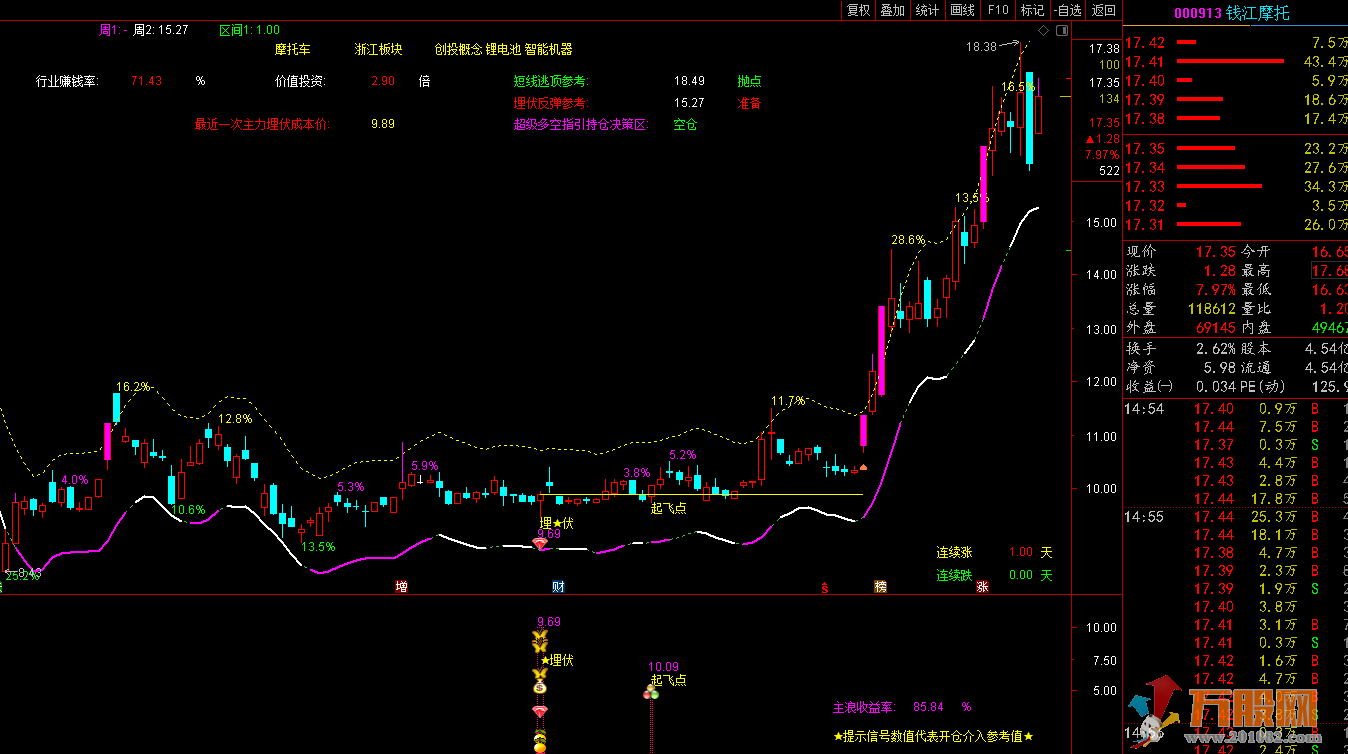Click the 财 event marker on the timeline
Viewport: 1348px width, 754px height.
click(x=558, y=586)
